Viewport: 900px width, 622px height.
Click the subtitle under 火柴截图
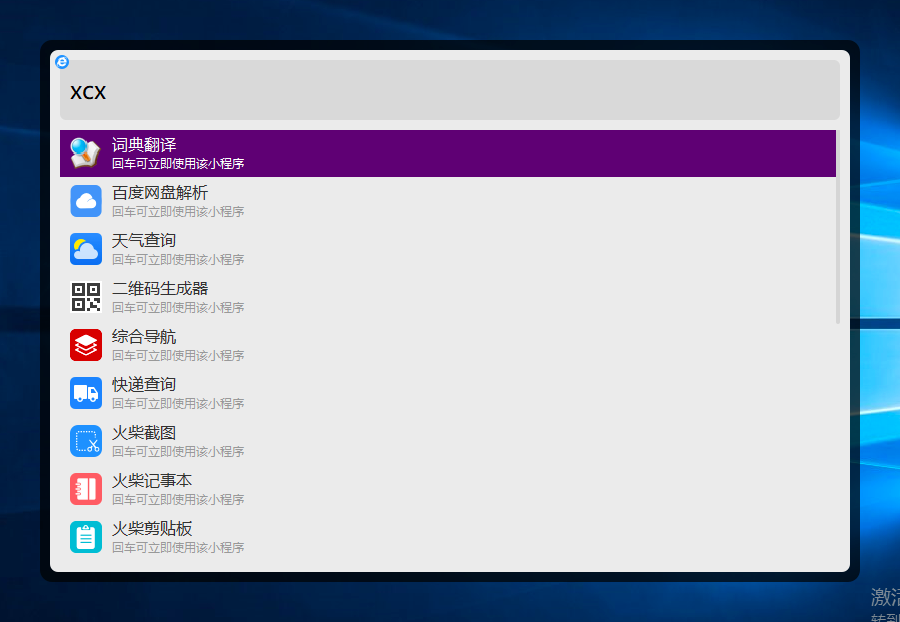point(178,452)
